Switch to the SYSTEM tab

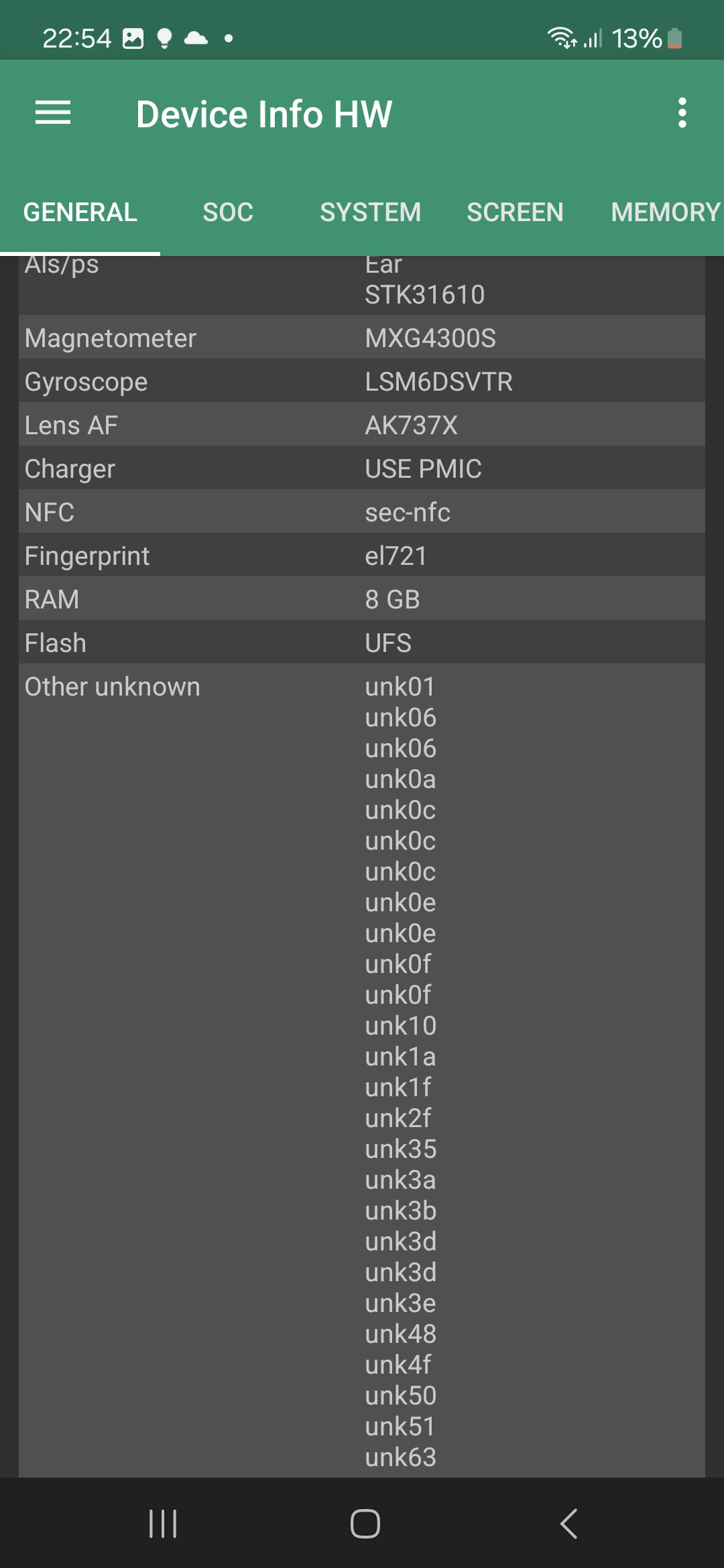point(370,212)
